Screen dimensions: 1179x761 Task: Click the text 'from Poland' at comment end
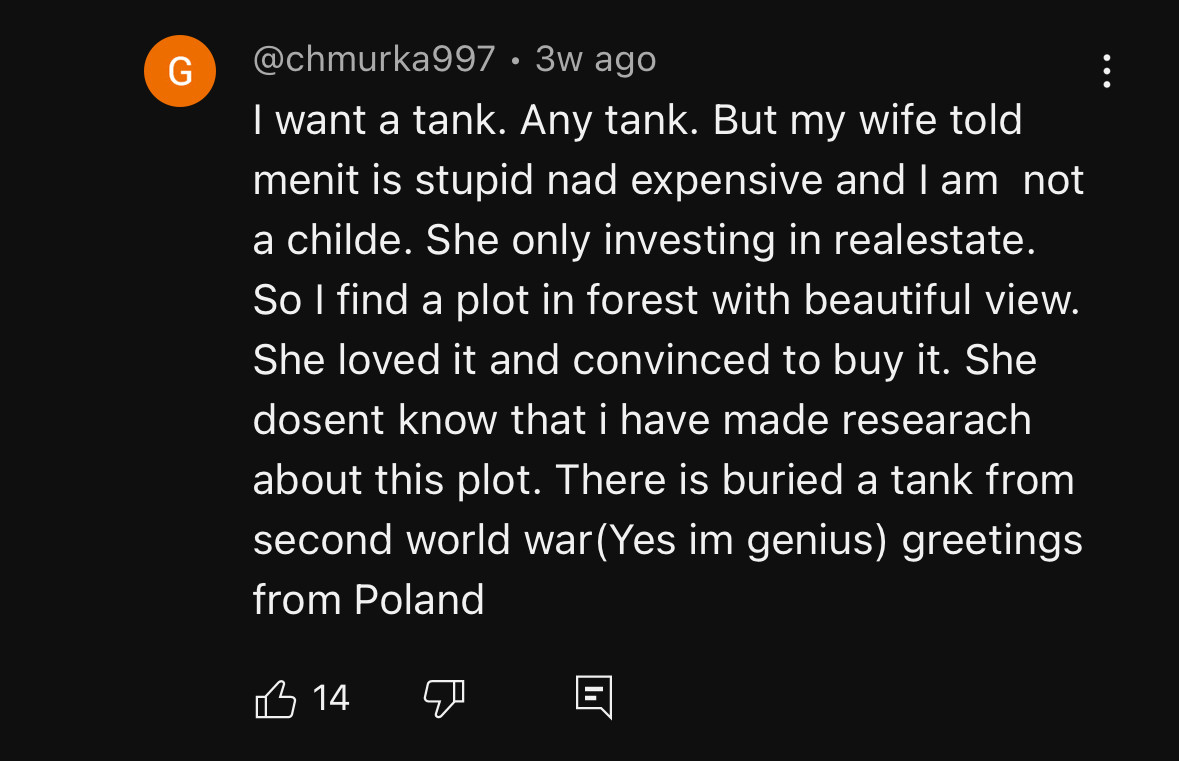368,600
